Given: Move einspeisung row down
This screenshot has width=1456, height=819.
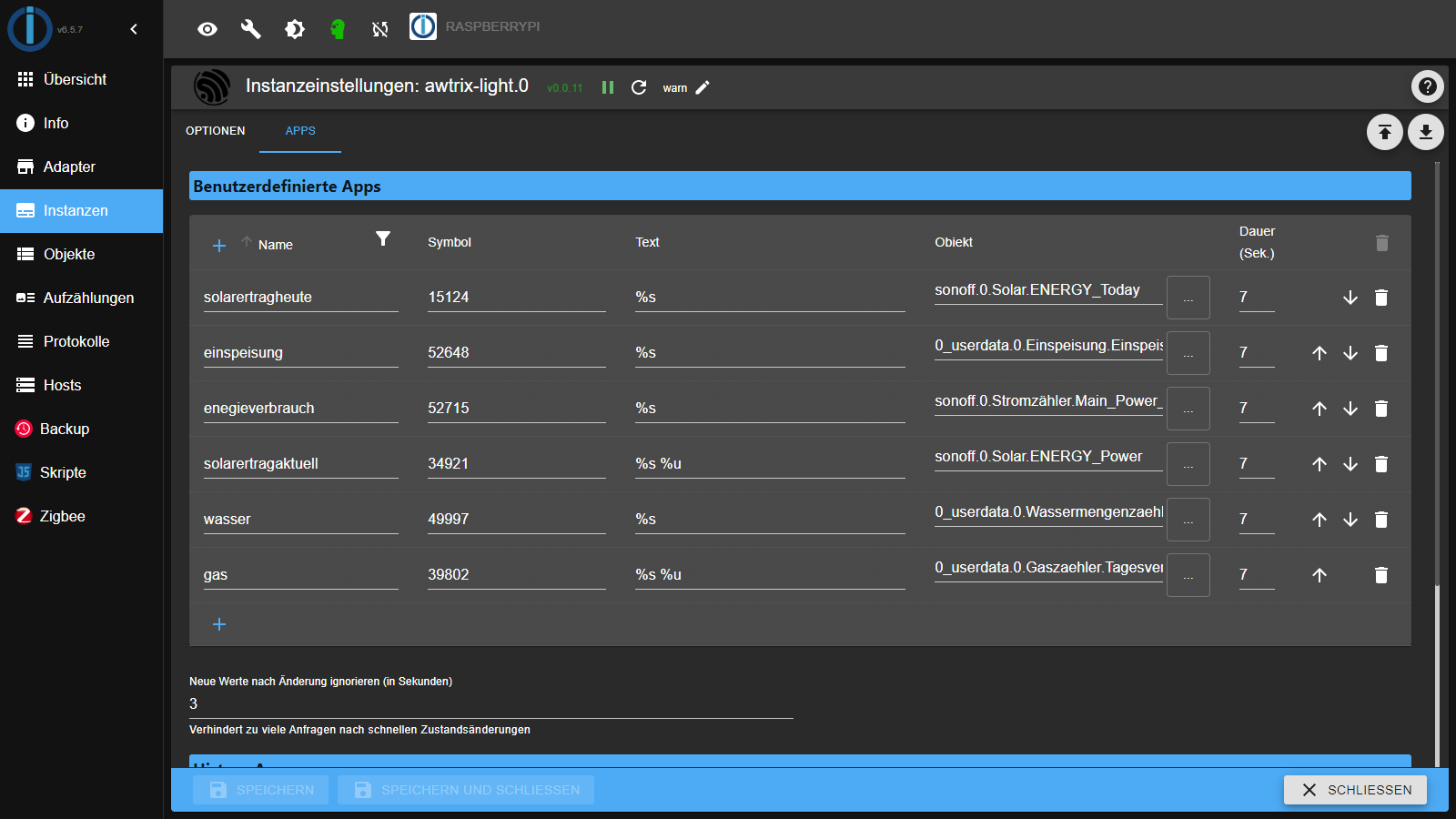Looking at the screenshot, I should 1350,353.
